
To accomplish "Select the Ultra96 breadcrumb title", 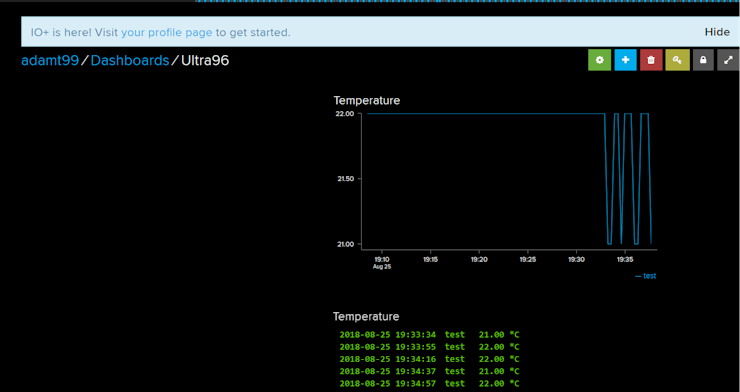I will tap(205, 61).
